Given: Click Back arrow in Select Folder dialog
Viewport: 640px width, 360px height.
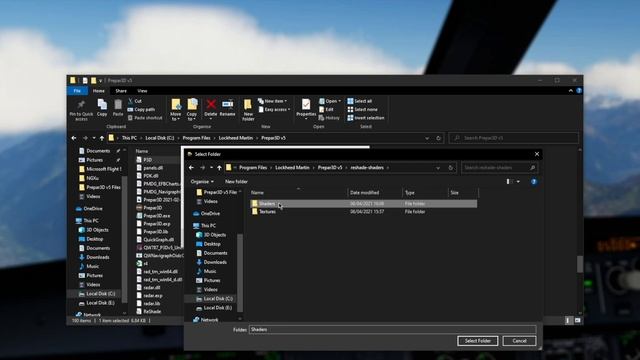Looking at the screenshot, I should click(x=191, y=168).
